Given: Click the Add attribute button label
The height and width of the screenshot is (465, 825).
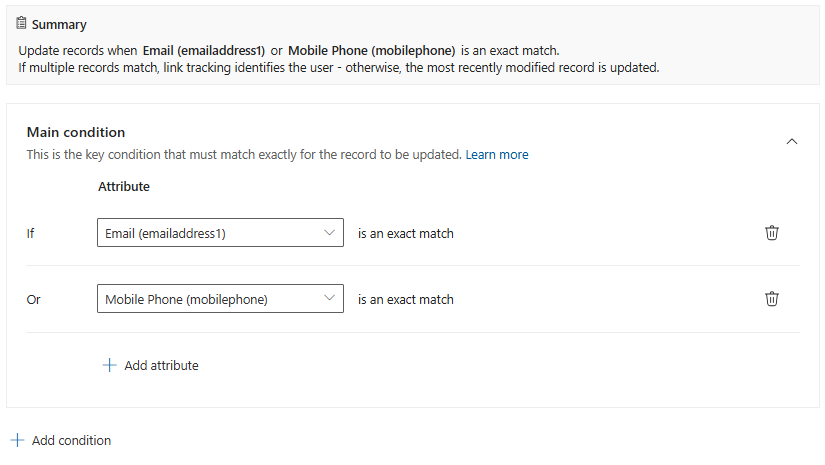Looking at the screenshot, I should (161, 365).
